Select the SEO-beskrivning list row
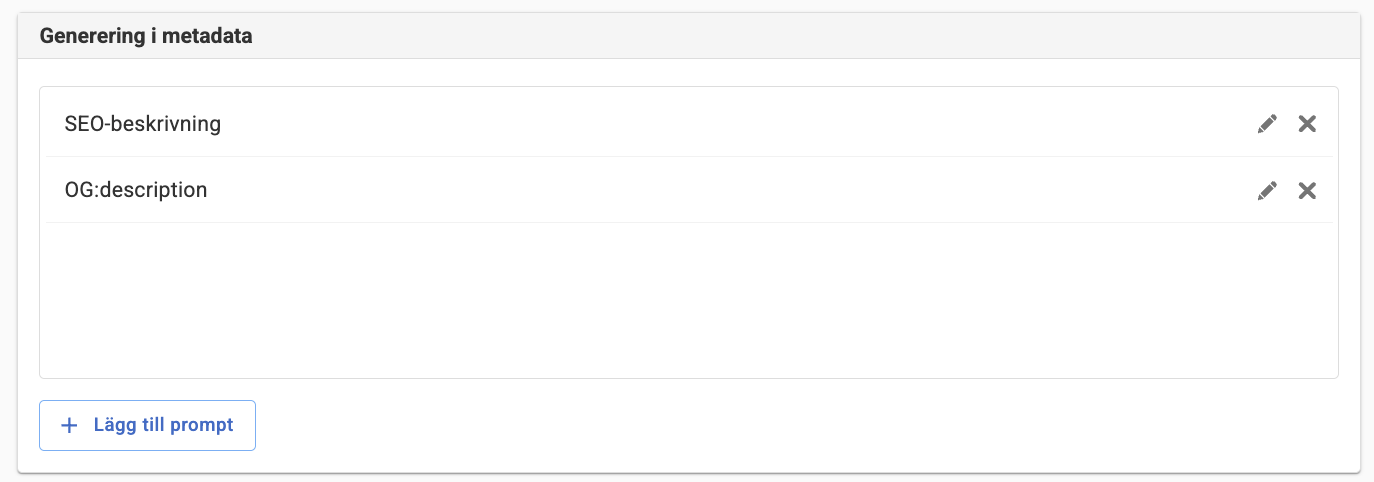The height and width of the screenshot is (482, 1374). point(688,124)
